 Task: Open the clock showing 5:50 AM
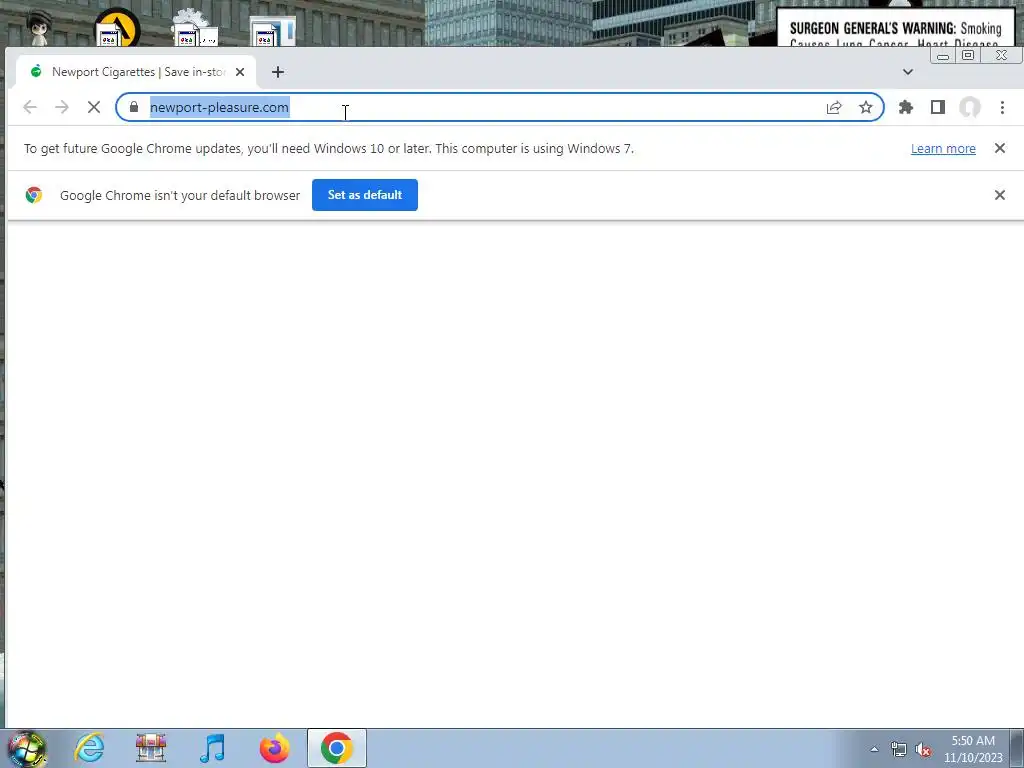coord(973,749)
